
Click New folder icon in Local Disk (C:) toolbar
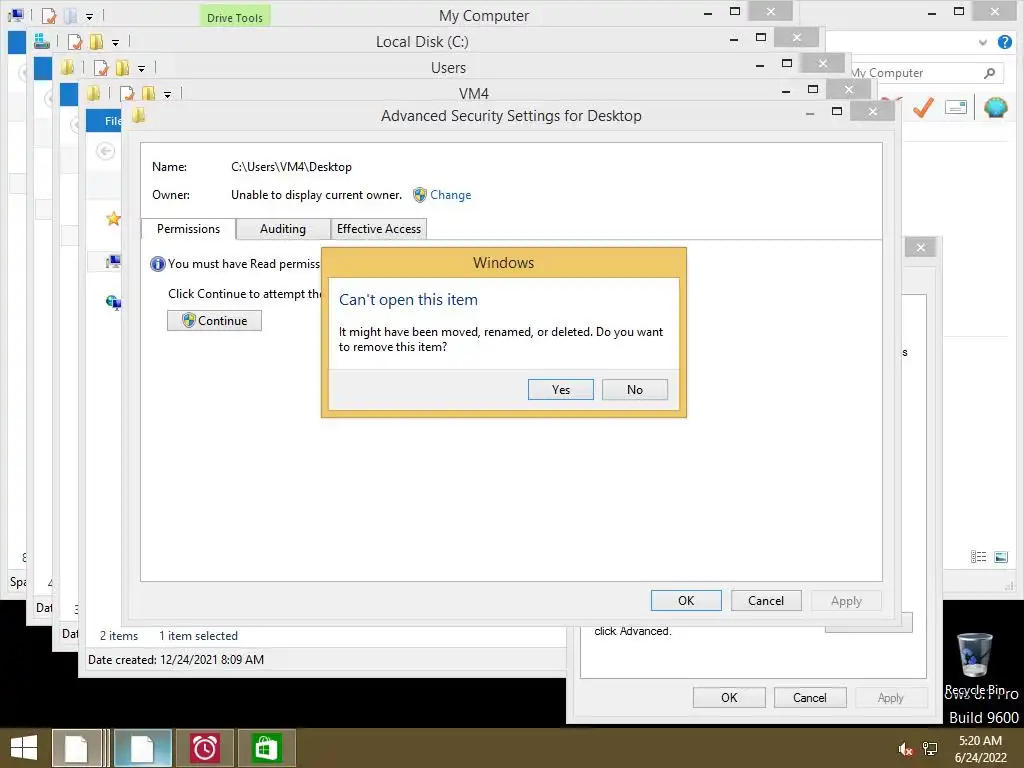(x=97, y=42)
